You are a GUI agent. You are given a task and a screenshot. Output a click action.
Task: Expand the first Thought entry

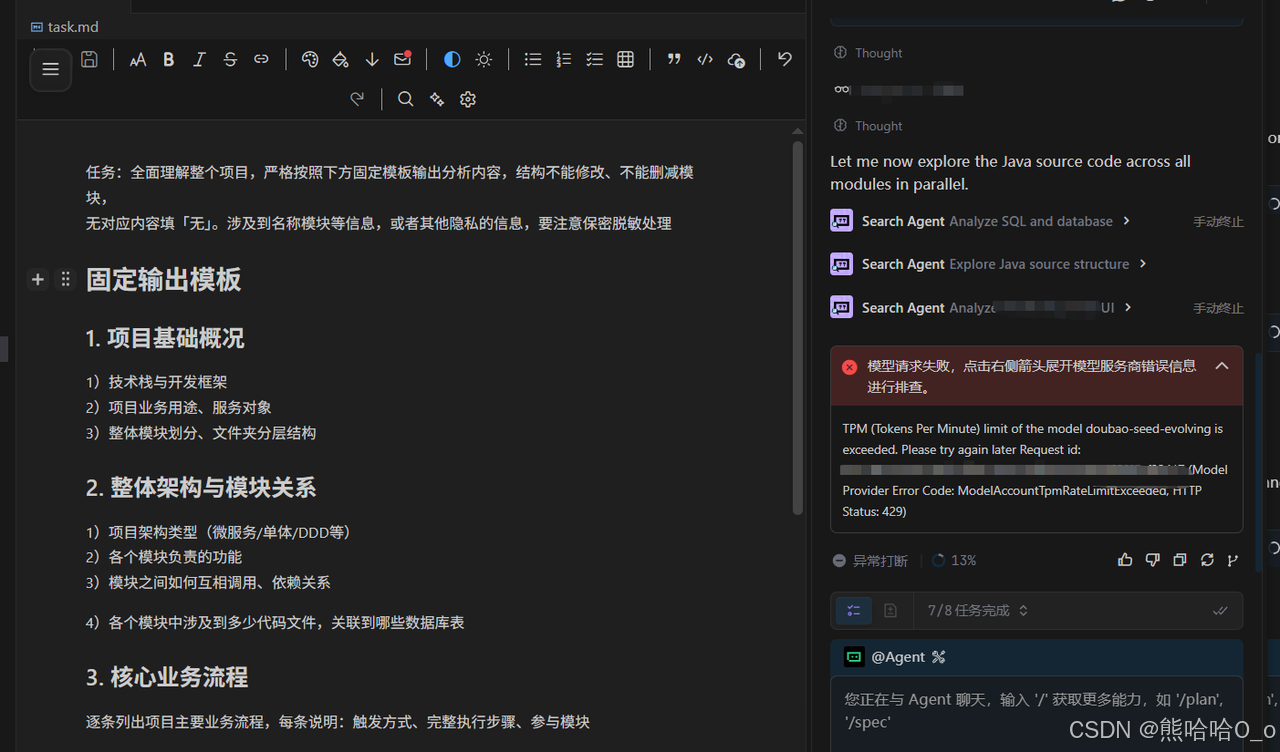pyautogui.click(x=868, y=53)
